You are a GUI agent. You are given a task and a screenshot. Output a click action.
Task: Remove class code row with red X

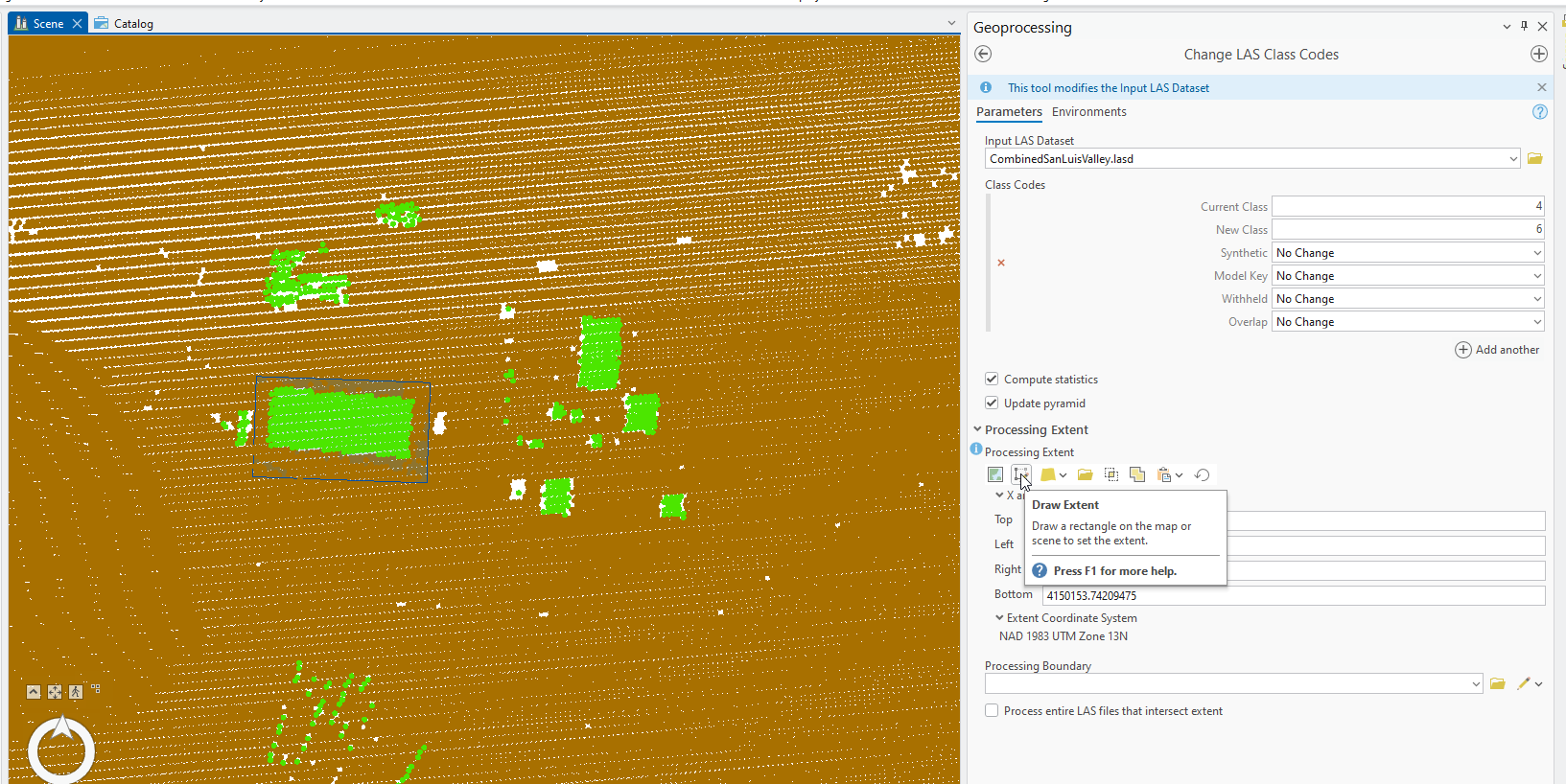click(x=1001, y=263)
